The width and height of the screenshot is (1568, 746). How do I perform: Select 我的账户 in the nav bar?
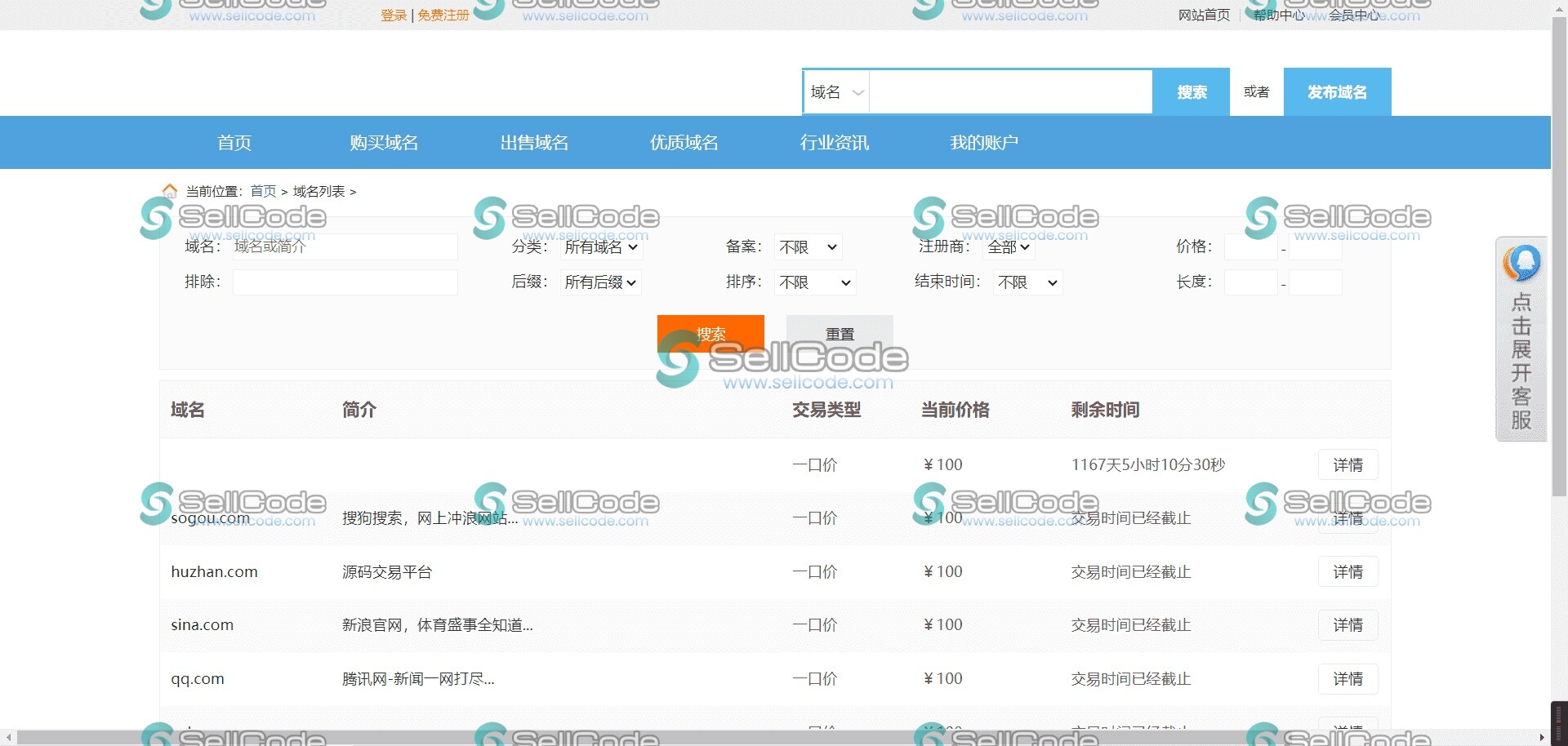pyautogui.click(x=983, y=143)
